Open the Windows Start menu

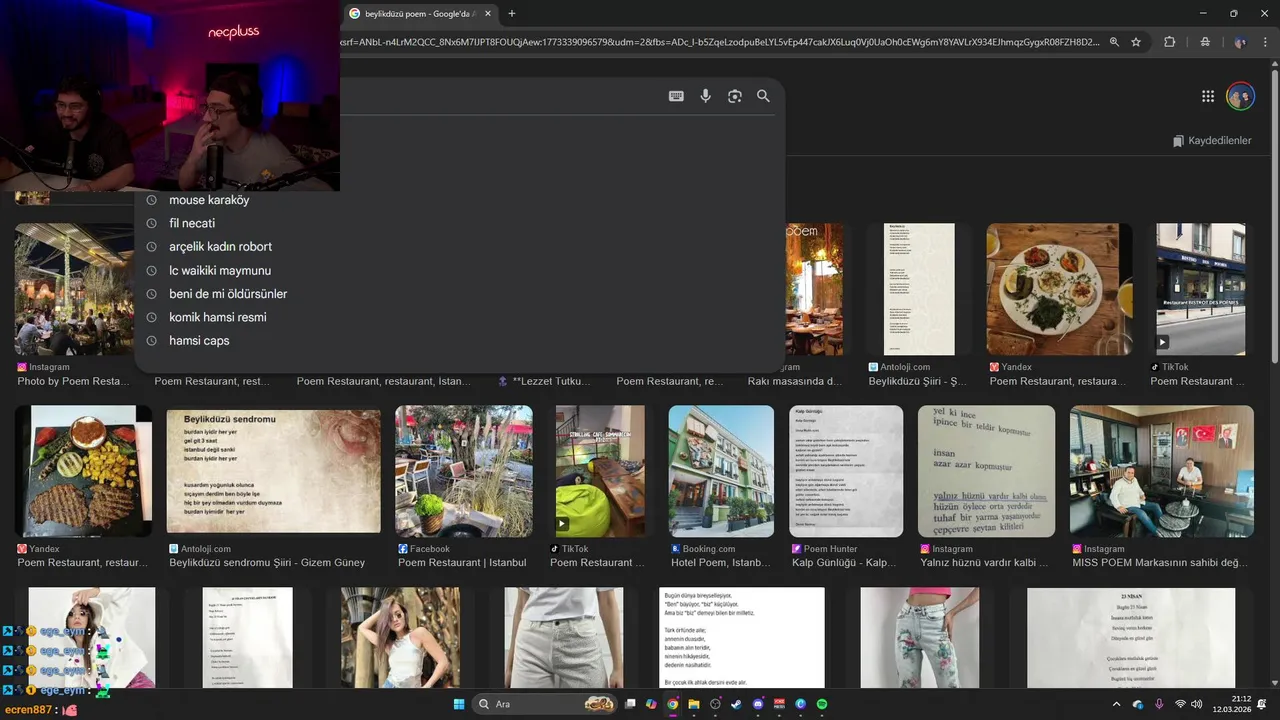pyautogui.click(x=459, y=704)
